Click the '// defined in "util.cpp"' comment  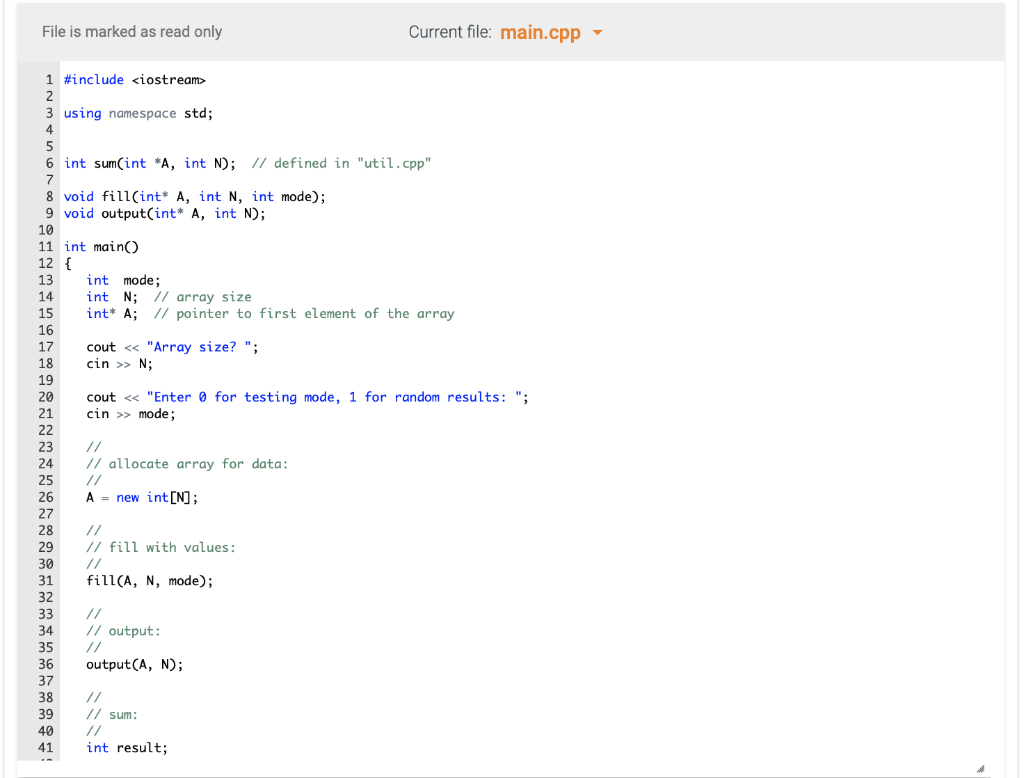click(x=342, y=163)
